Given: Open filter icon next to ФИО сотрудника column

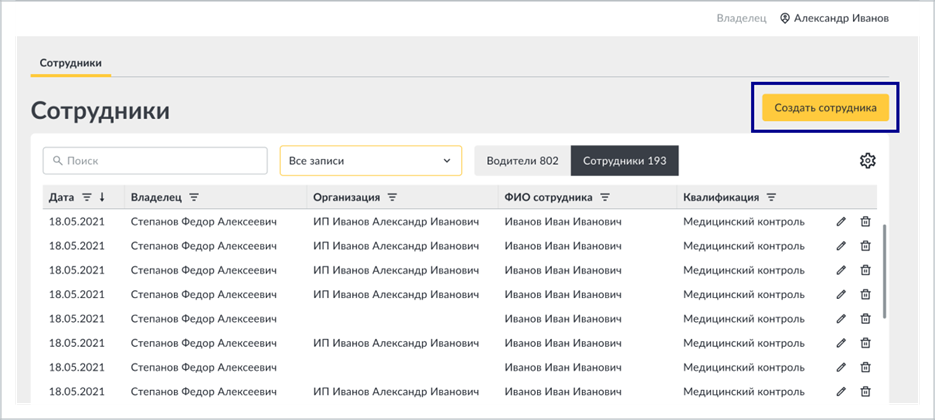Looking at the screenshot, I should pos(605,197).
